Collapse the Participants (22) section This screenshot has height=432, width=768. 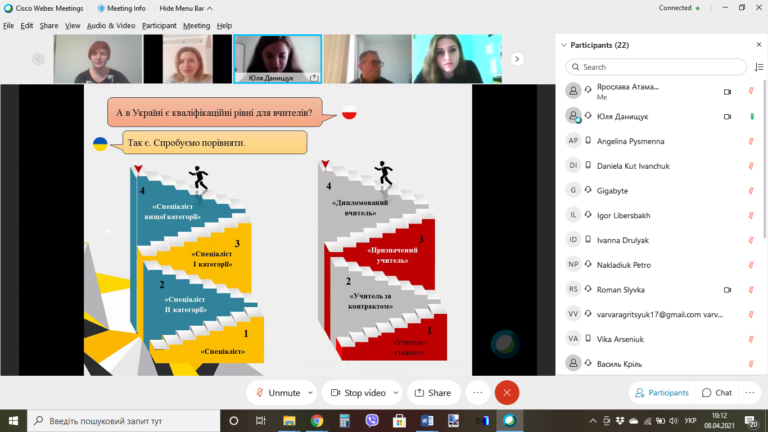[x=564, y=45]
